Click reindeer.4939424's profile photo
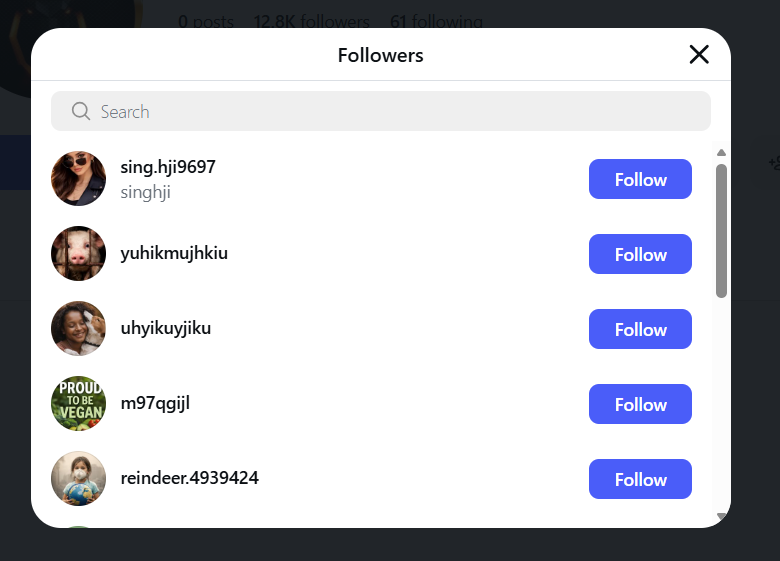780x561 pixels. (78, 479)
